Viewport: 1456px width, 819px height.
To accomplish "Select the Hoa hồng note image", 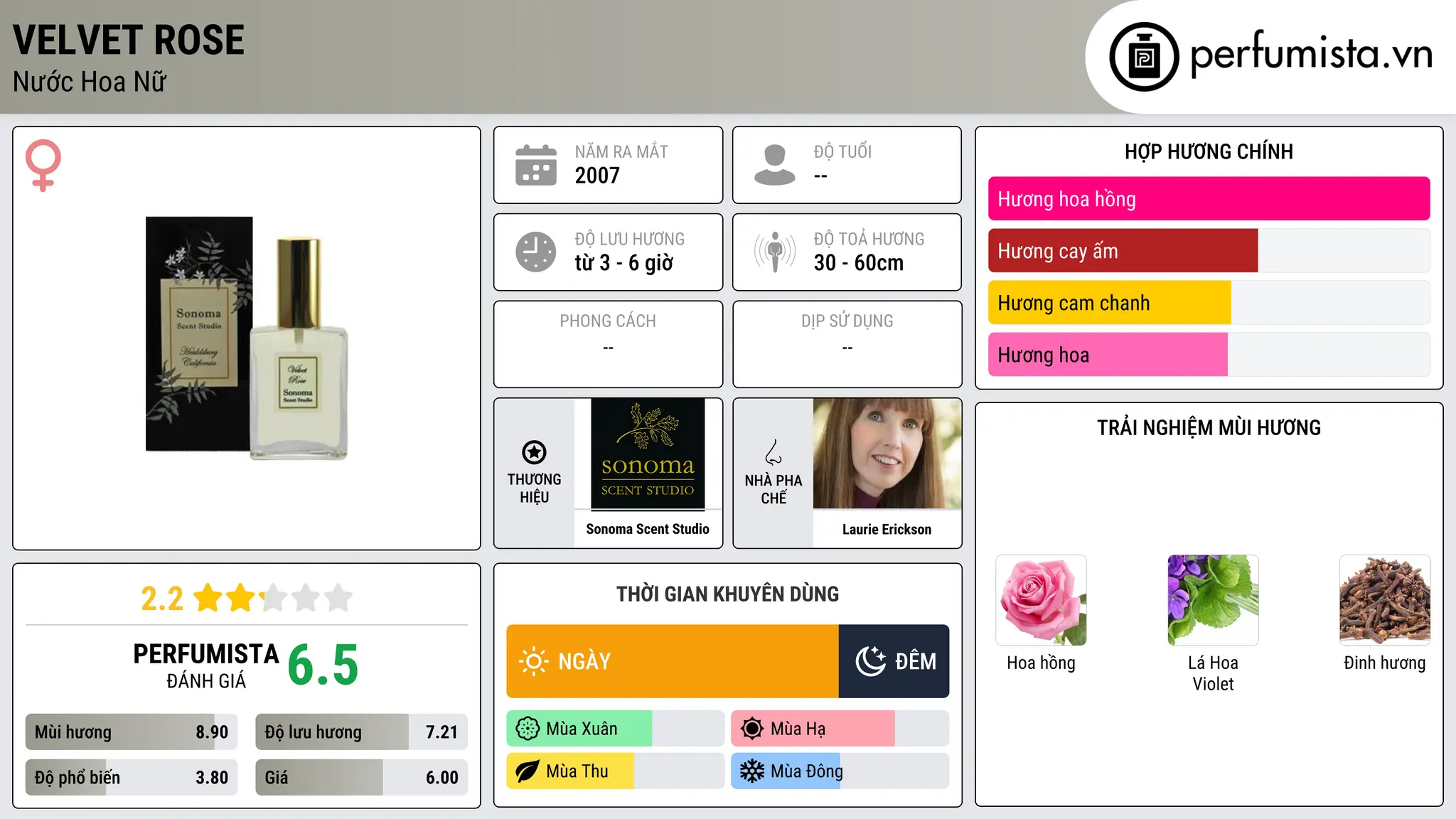I will pyautogui.click(x=1041, y=600).
